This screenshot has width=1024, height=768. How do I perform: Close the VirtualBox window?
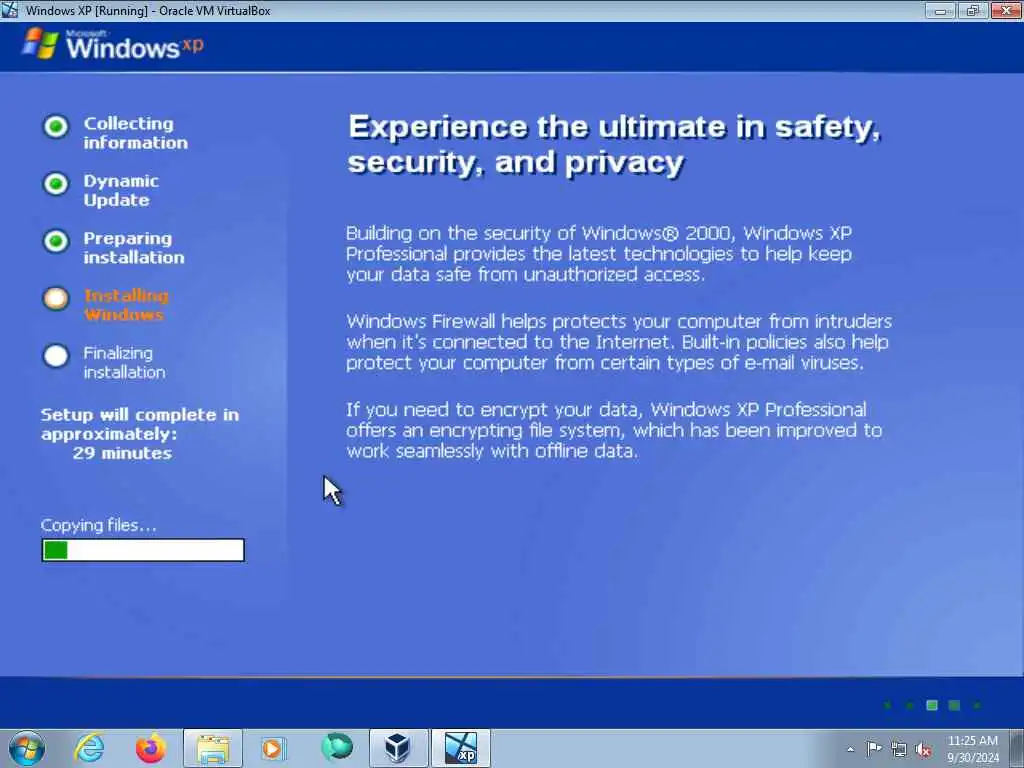click(1006, 10)
